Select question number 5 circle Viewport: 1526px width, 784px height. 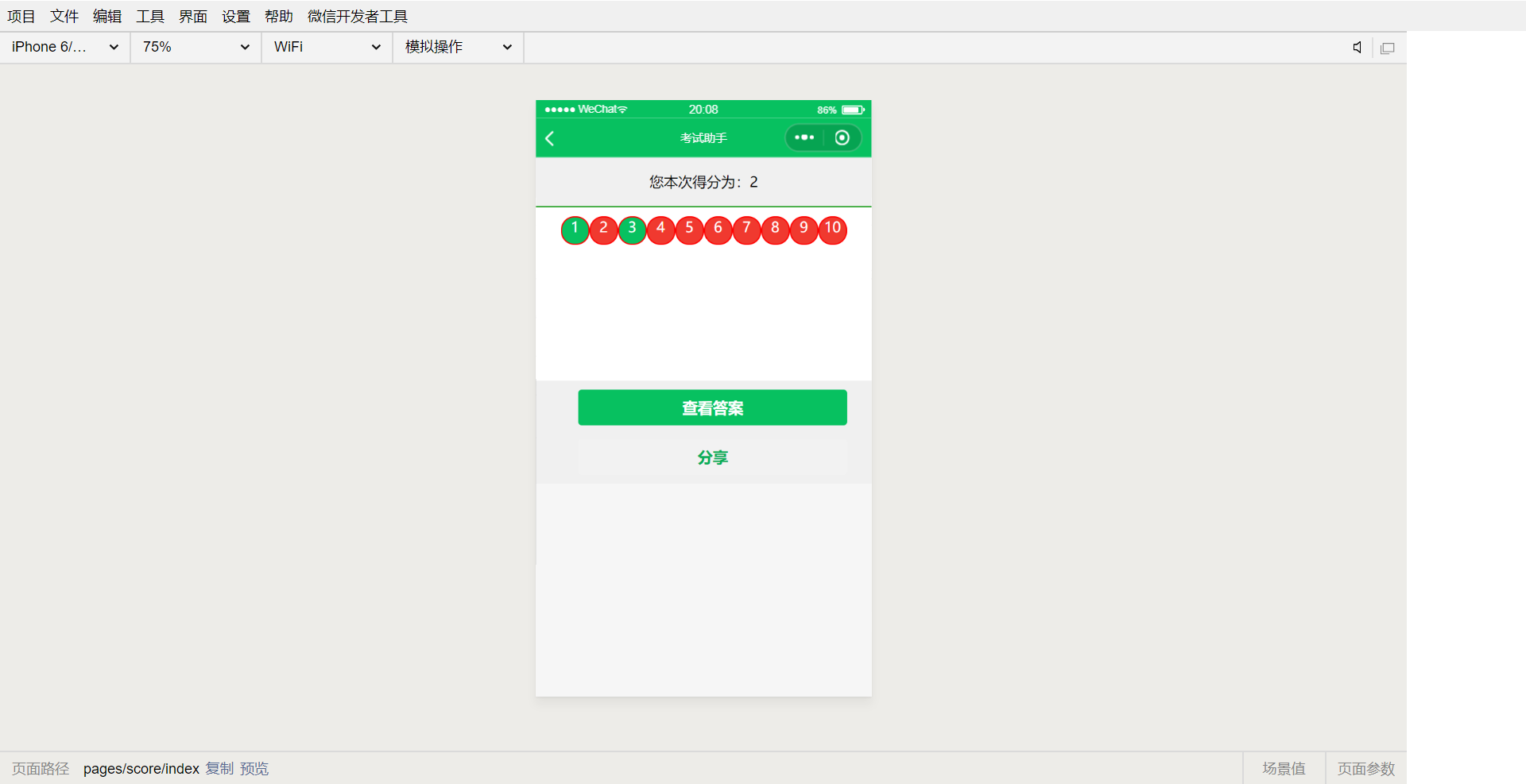tap(690, 230)
